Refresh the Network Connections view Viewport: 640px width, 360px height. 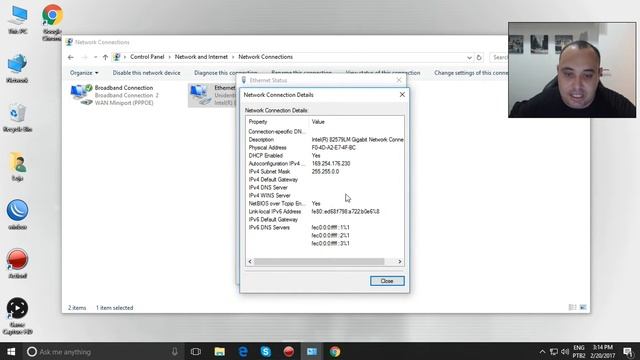tap(479, 58)
